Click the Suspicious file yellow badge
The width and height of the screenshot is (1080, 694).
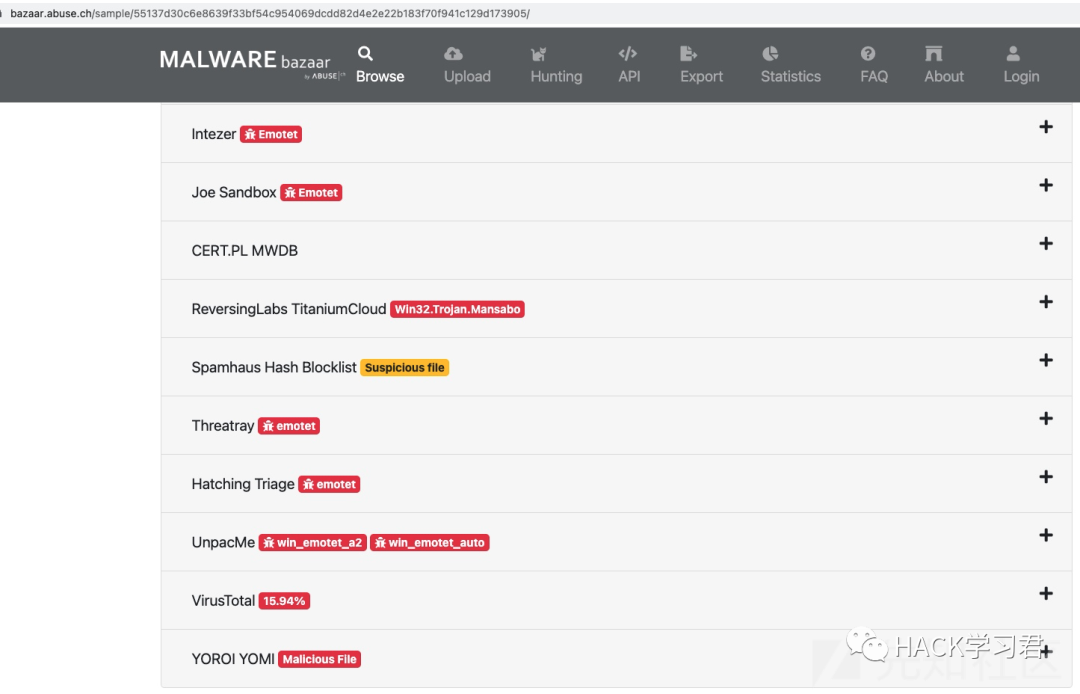pos(405,368)
